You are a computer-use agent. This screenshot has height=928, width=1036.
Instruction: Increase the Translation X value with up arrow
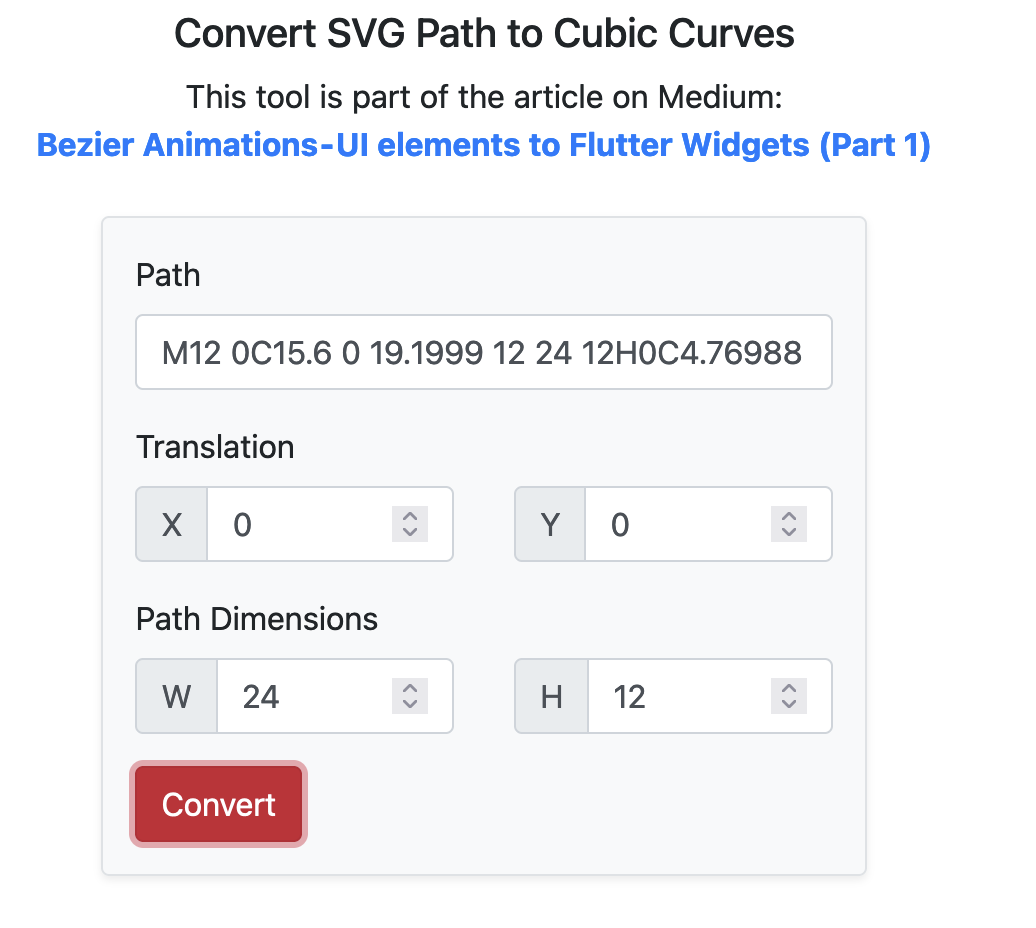[x=409, y=516]
